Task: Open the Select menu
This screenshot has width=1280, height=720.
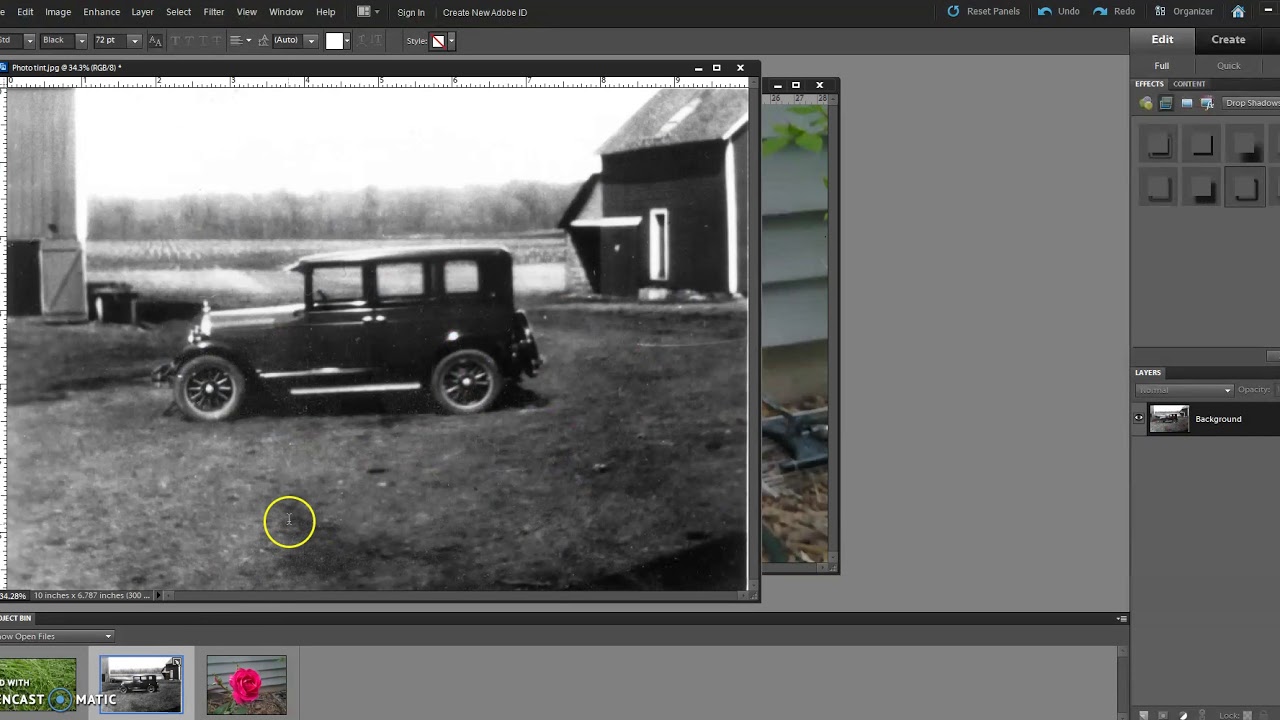Action: 178,12
